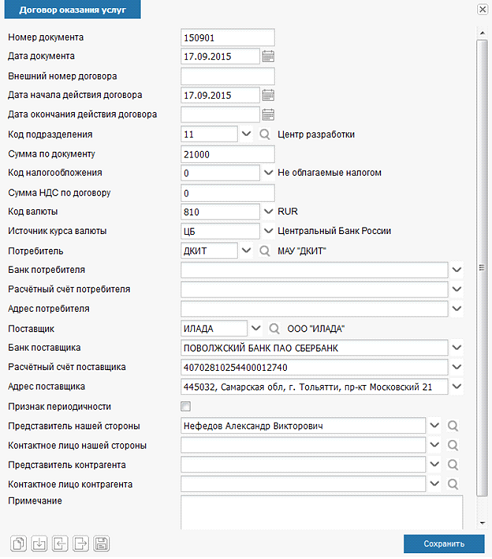Open the Банк поставщика dropdown list

[457, 348]
